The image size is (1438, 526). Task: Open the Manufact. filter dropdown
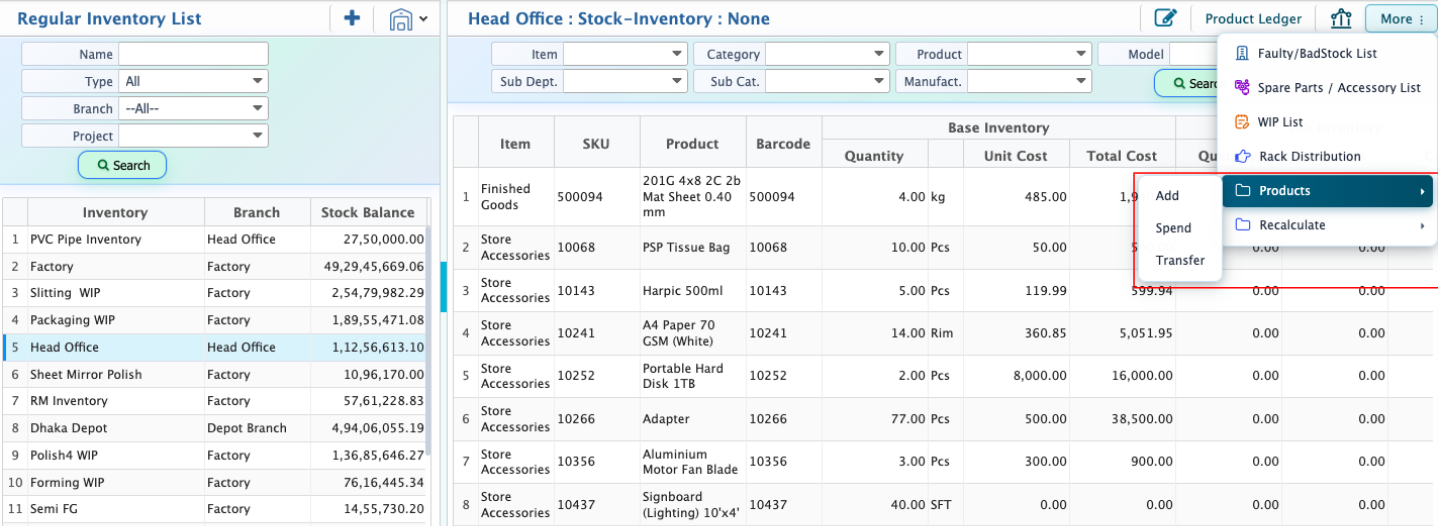(x=1029, y=81)
